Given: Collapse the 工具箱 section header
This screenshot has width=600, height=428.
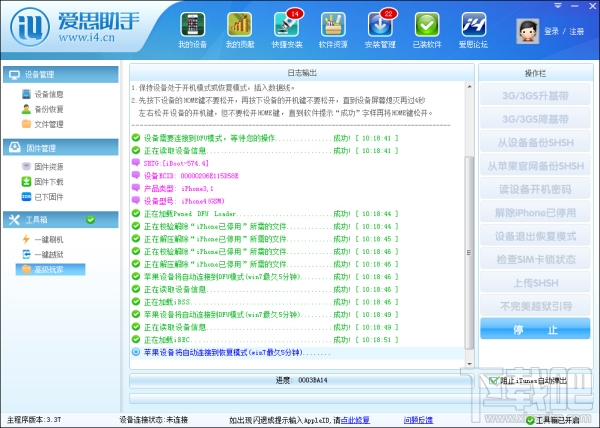Looking at the screenshot, I should [61, 220].
